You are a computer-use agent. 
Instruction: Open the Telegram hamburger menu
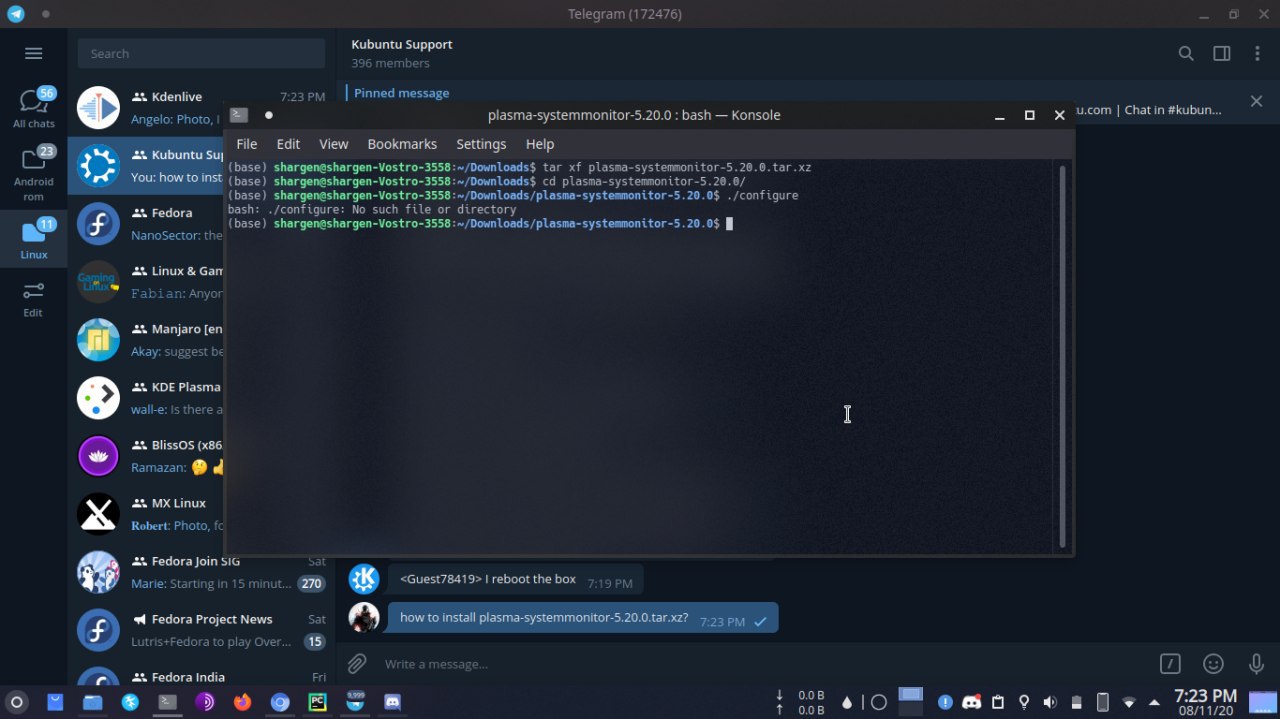[33, 54]
